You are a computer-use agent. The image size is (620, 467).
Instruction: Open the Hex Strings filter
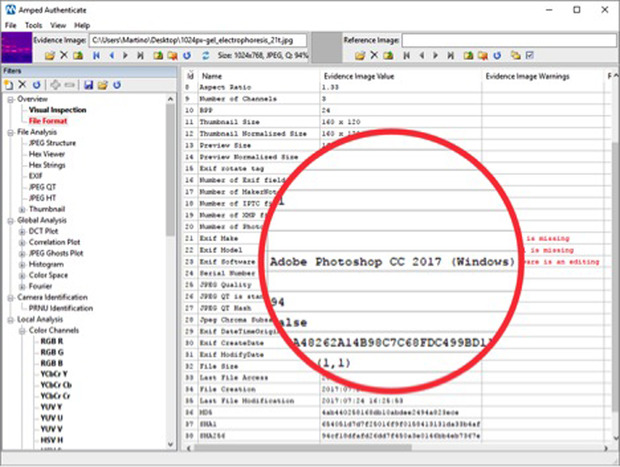(x=47, y=165)
